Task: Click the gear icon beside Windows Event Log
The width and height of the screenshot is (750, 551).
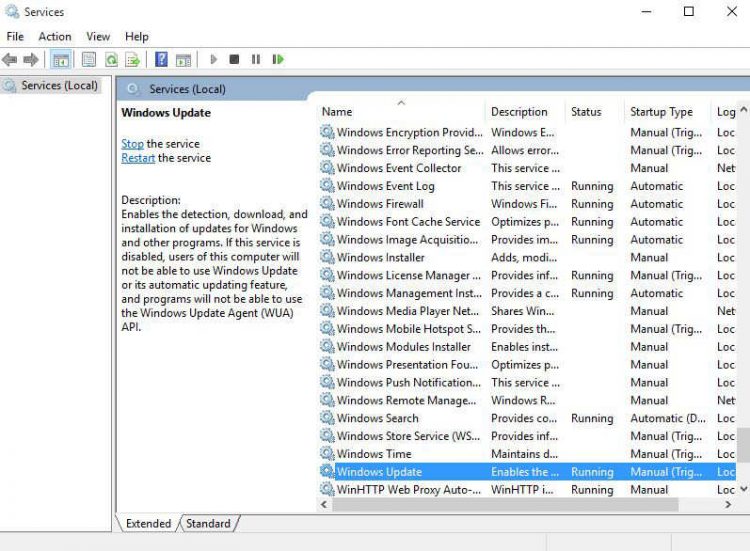Action: tap(327, 186)
